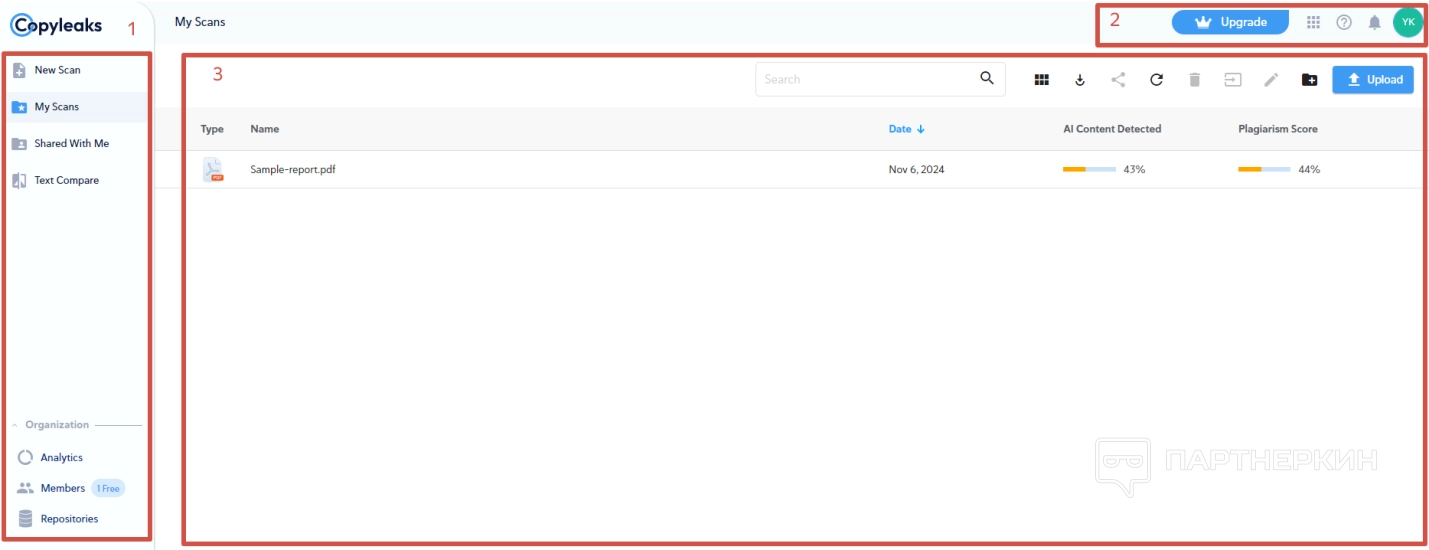Viewport: 1429px width, 550px height.
Task: Create a new folder
Action: coord(1309,80)
